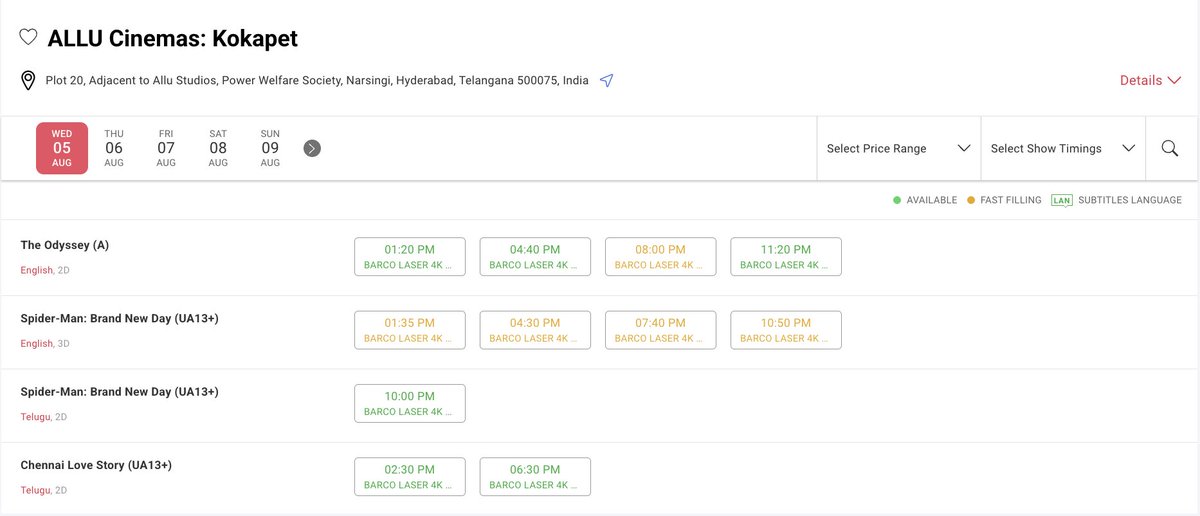This screenshot has height=516, width=1200.
Task: Choose Spider-Man 3D 07:40 PM showtime
Action: pos(660,330)
